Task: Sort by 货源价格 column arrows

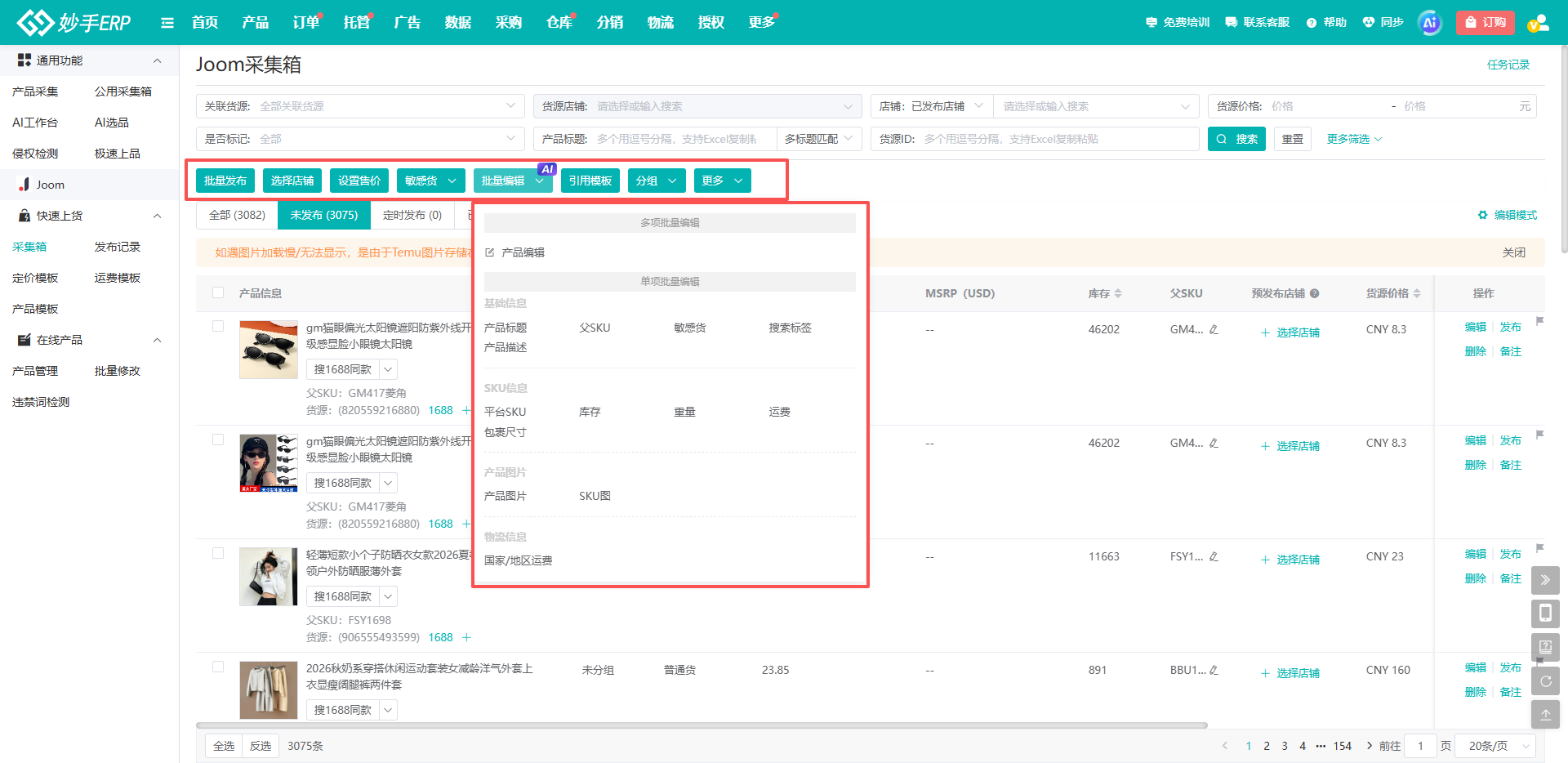Action: click(1417, 293)
